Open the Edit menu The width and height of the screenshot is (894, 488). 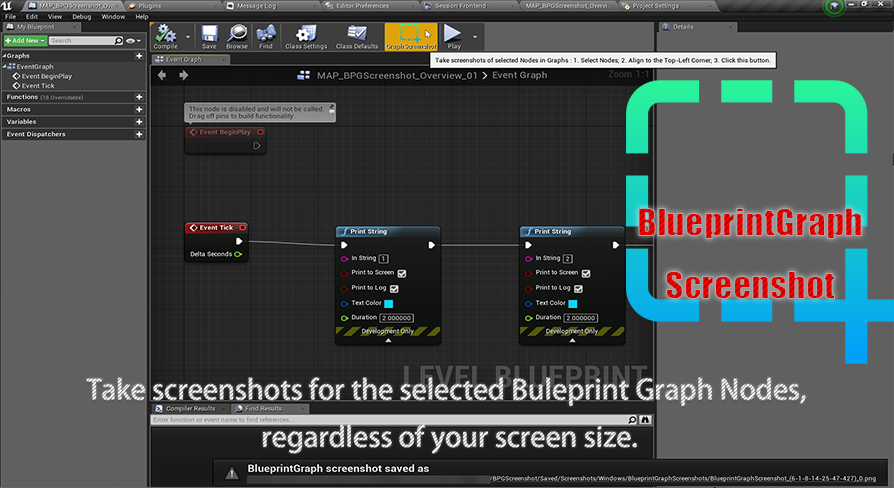tap(31, 17)
